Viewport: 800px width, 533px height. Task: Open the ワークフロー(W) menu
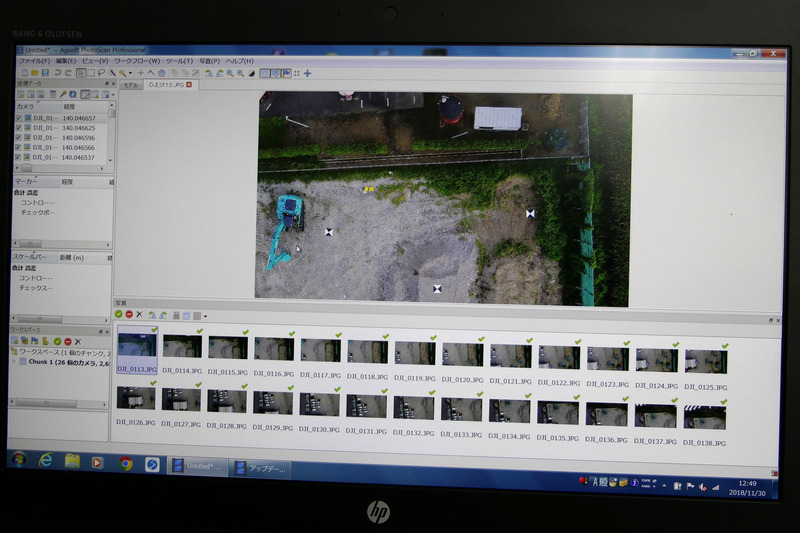tap(136, 61)
